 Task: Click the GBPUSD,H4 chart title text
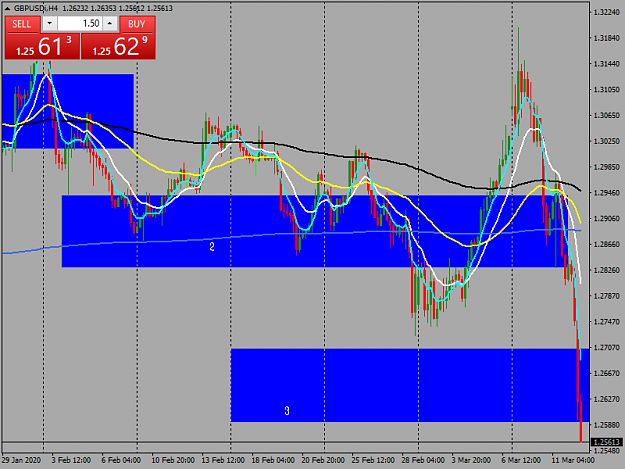click(x=35, y=8)
